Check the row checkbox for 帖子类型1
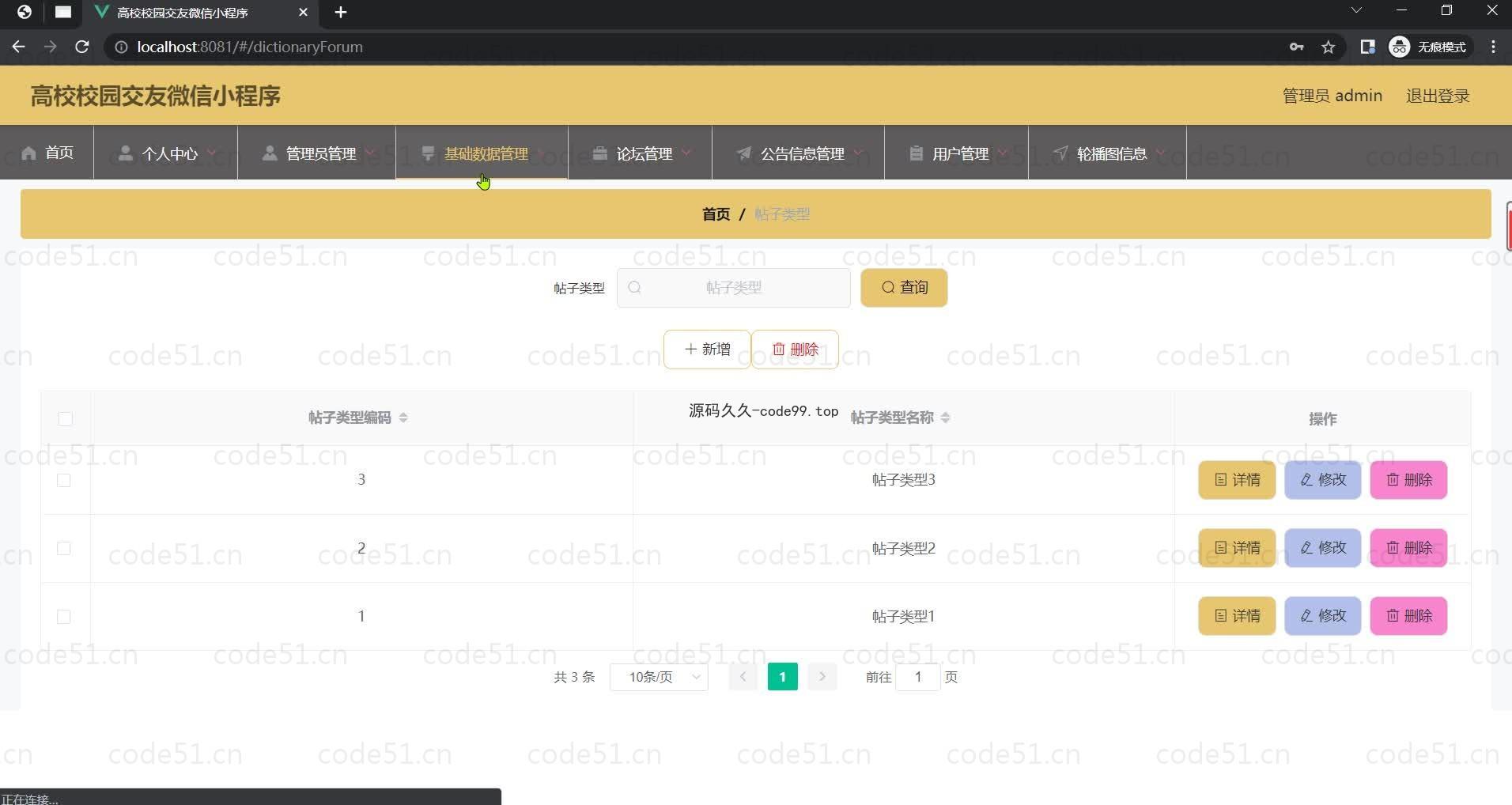The height and width of the screenshot is (805, 1512). (64, 616)
